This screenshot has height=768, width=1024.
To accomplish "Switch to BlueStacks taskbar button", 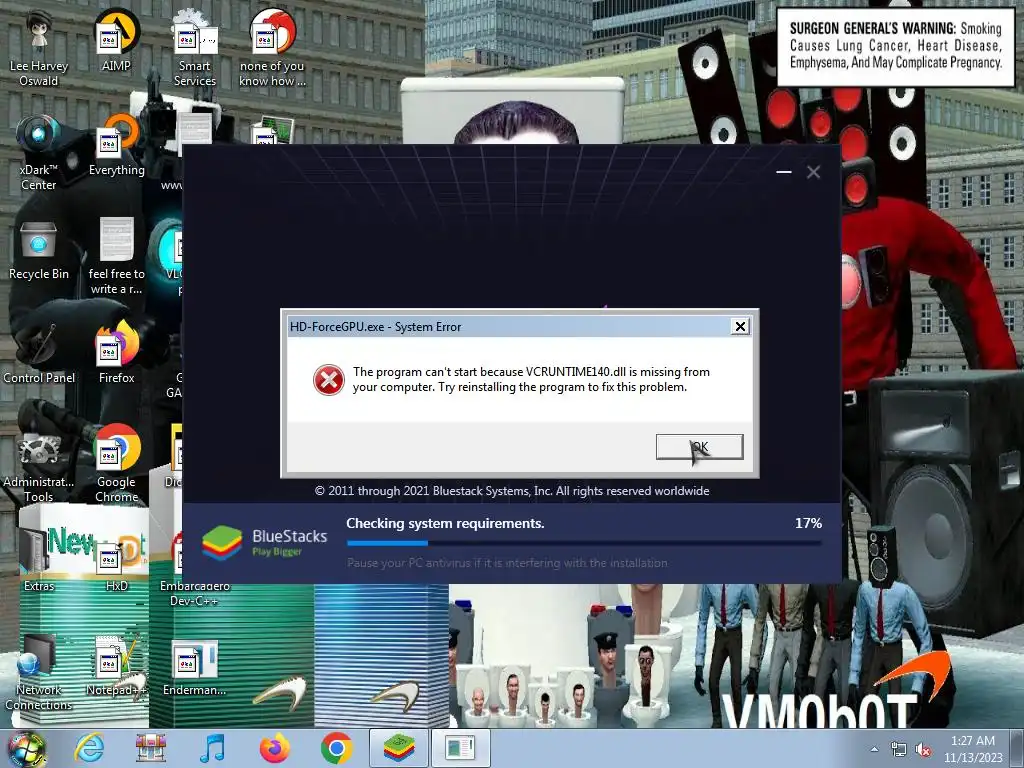I will click(x=399, y=748).
